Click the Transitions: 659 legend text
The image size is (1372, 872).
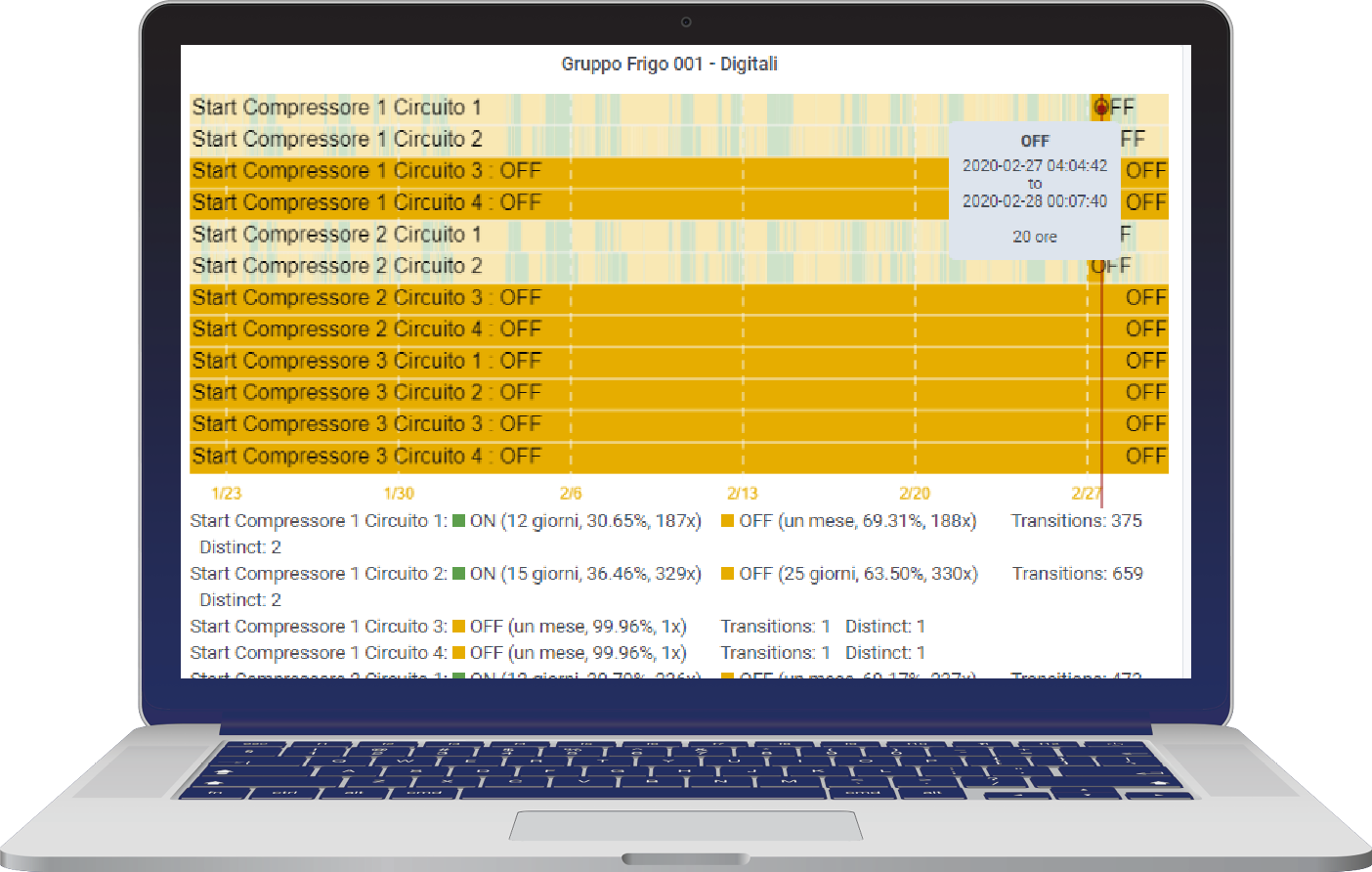pyautogui.click(x=1077, y=574)
